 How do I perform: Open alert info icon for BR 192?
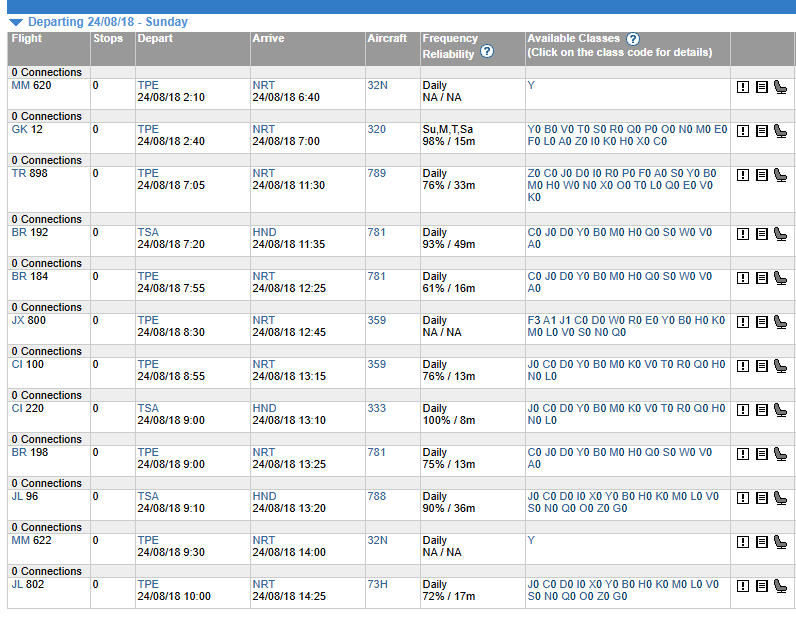[x=743, y=234]
